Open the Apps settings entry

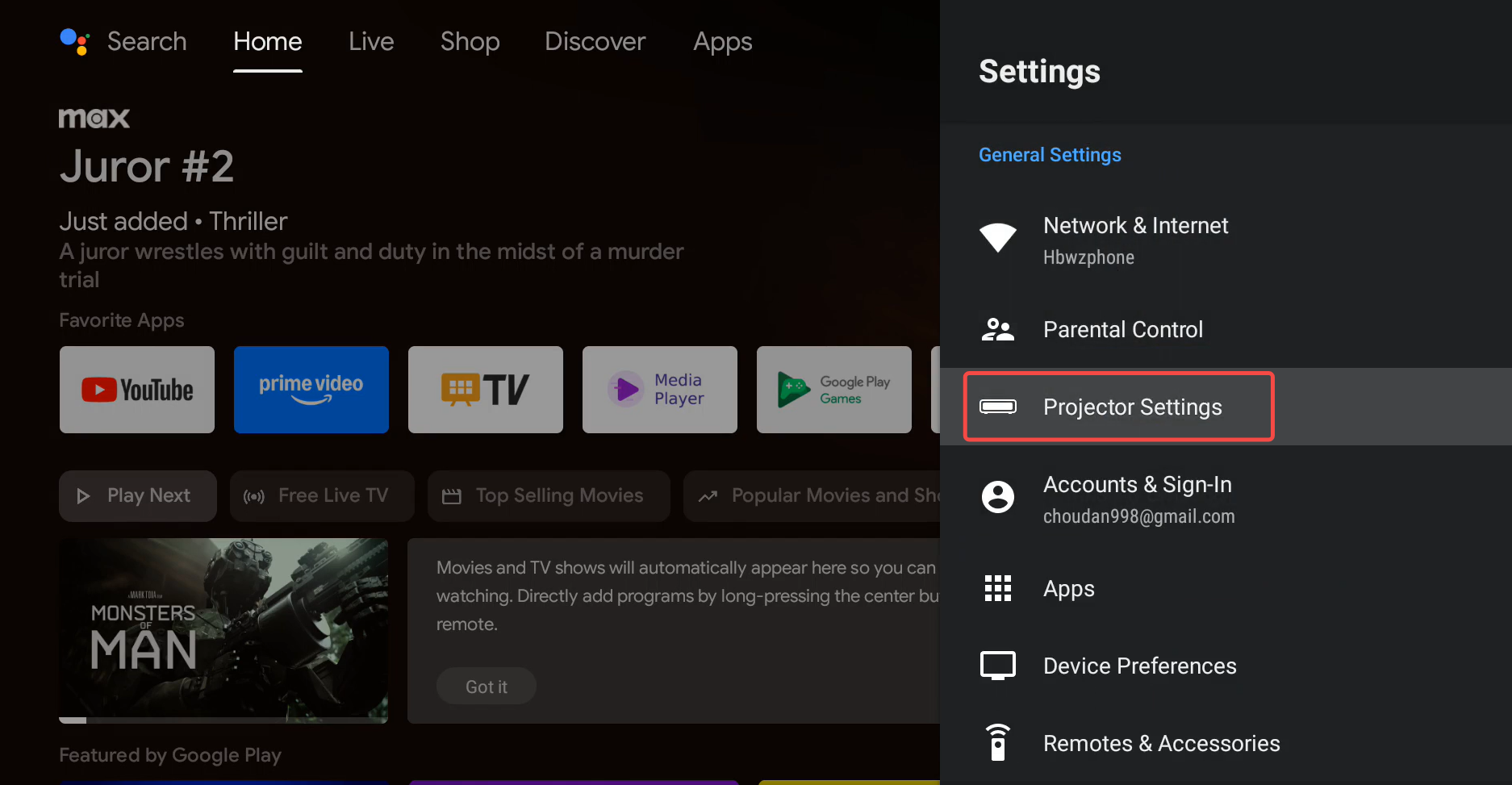click(1226, 588)
